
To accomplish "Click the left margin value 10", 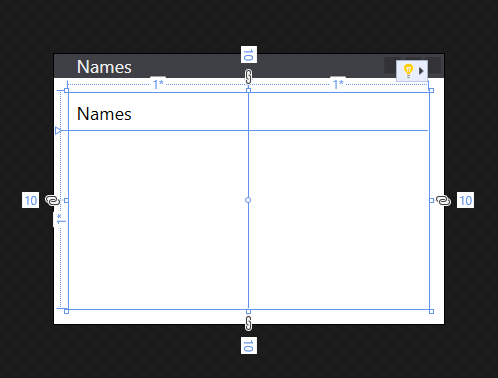I will point(30,200).
